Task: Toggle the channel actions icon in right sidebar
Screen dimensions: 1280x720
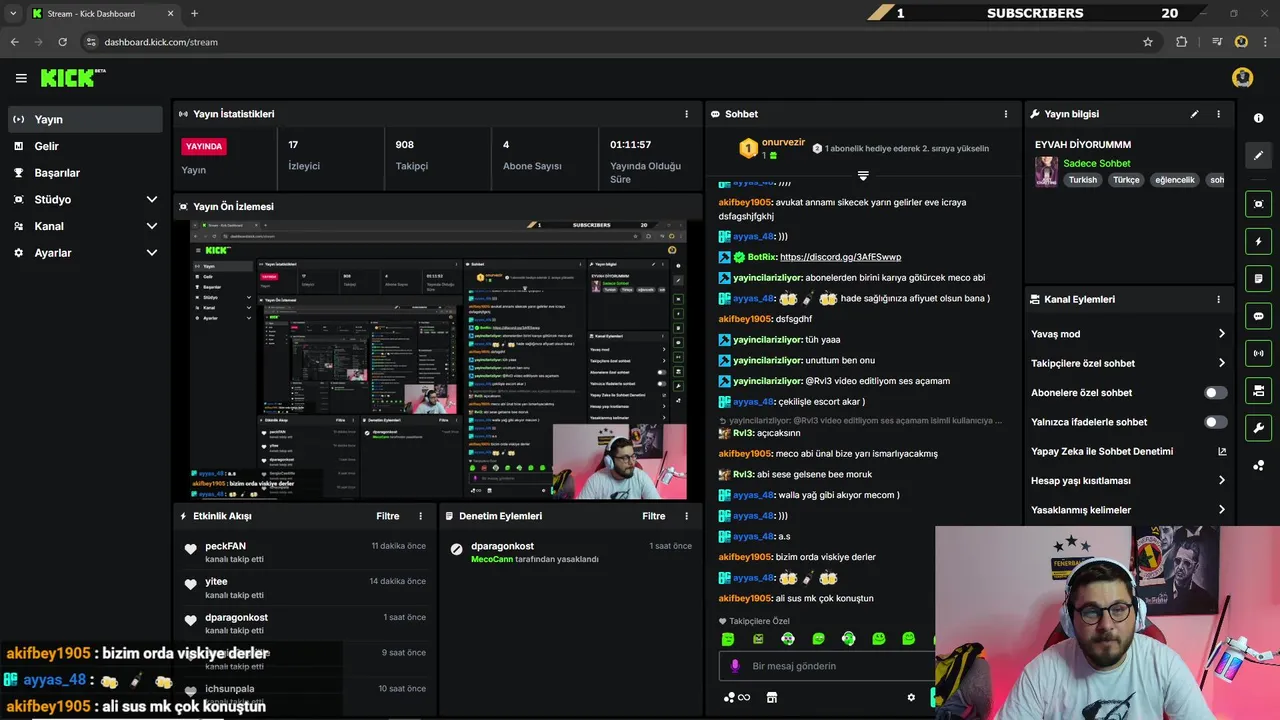Action: click(1258, 390)
